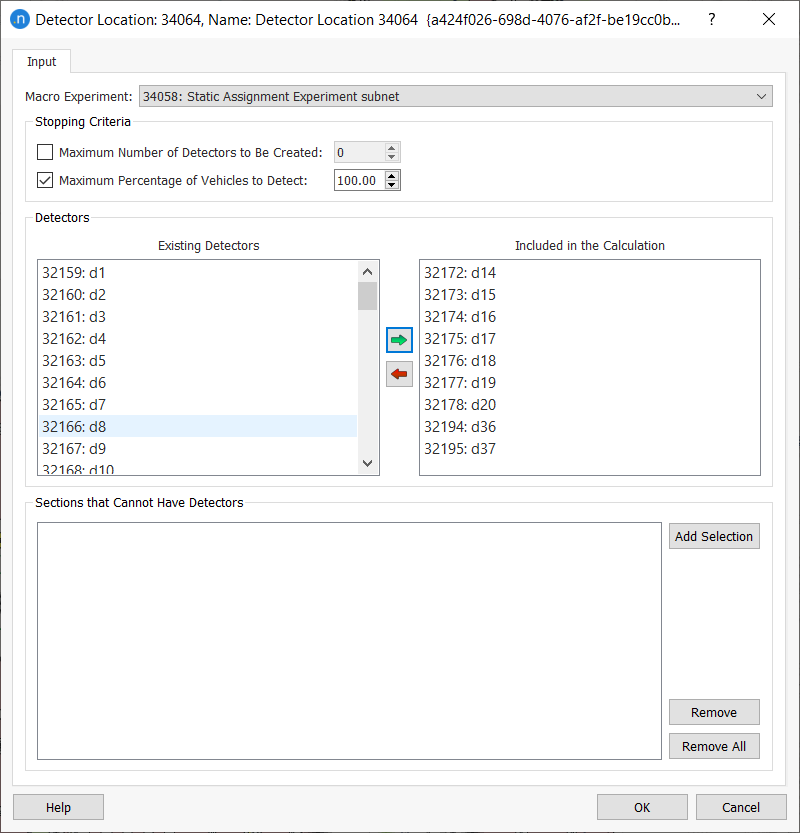Open the Macro Experiment dropdown

[x=455, y=97]
